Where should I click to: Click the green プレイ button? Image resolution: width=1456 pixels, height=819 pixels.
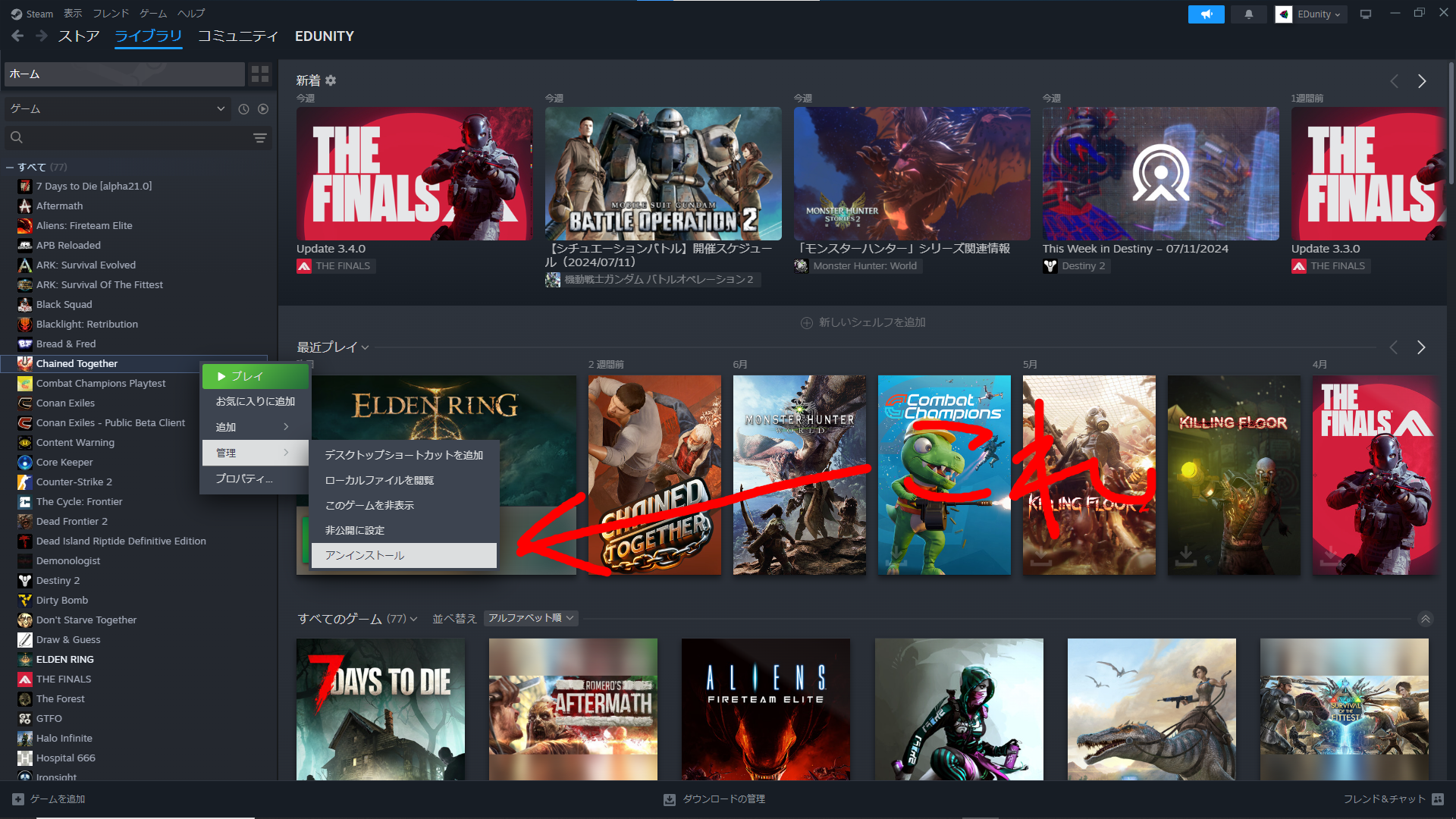click(254, 375)
